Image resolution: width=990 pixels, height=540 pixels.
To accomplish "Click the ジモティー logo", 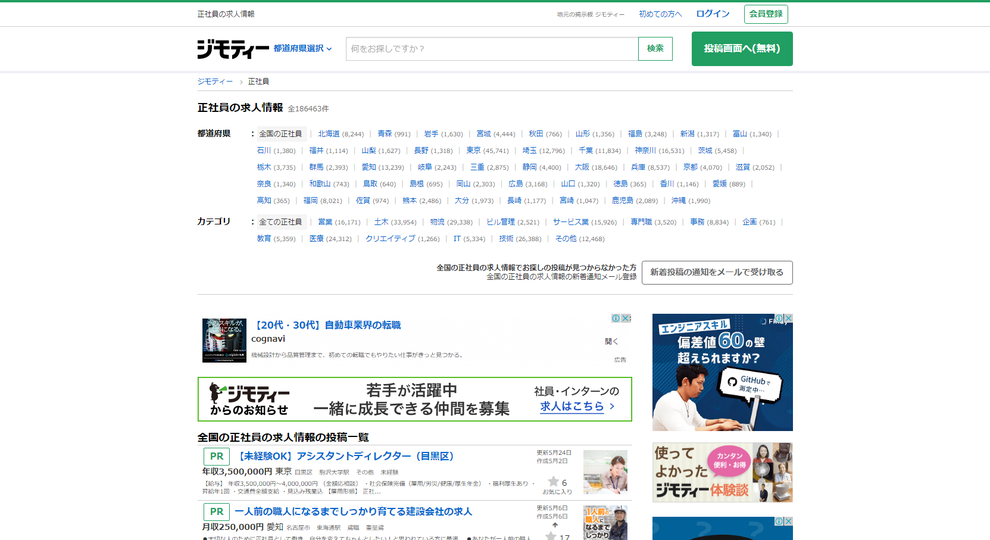I will click(233, 49).
